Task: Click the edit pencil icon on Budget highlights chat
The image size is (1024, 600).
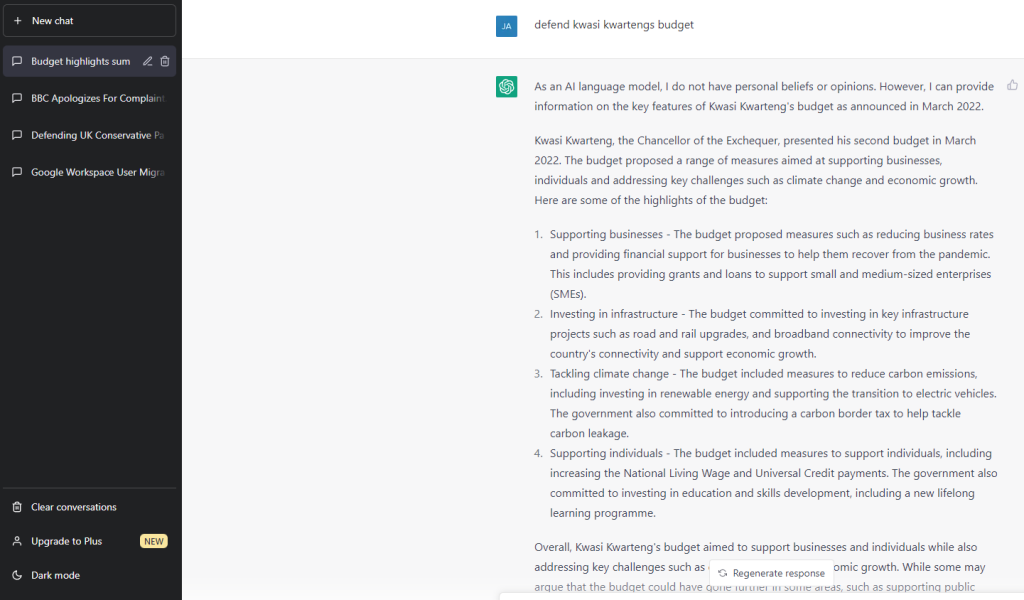Action: (x=148, y=61)
